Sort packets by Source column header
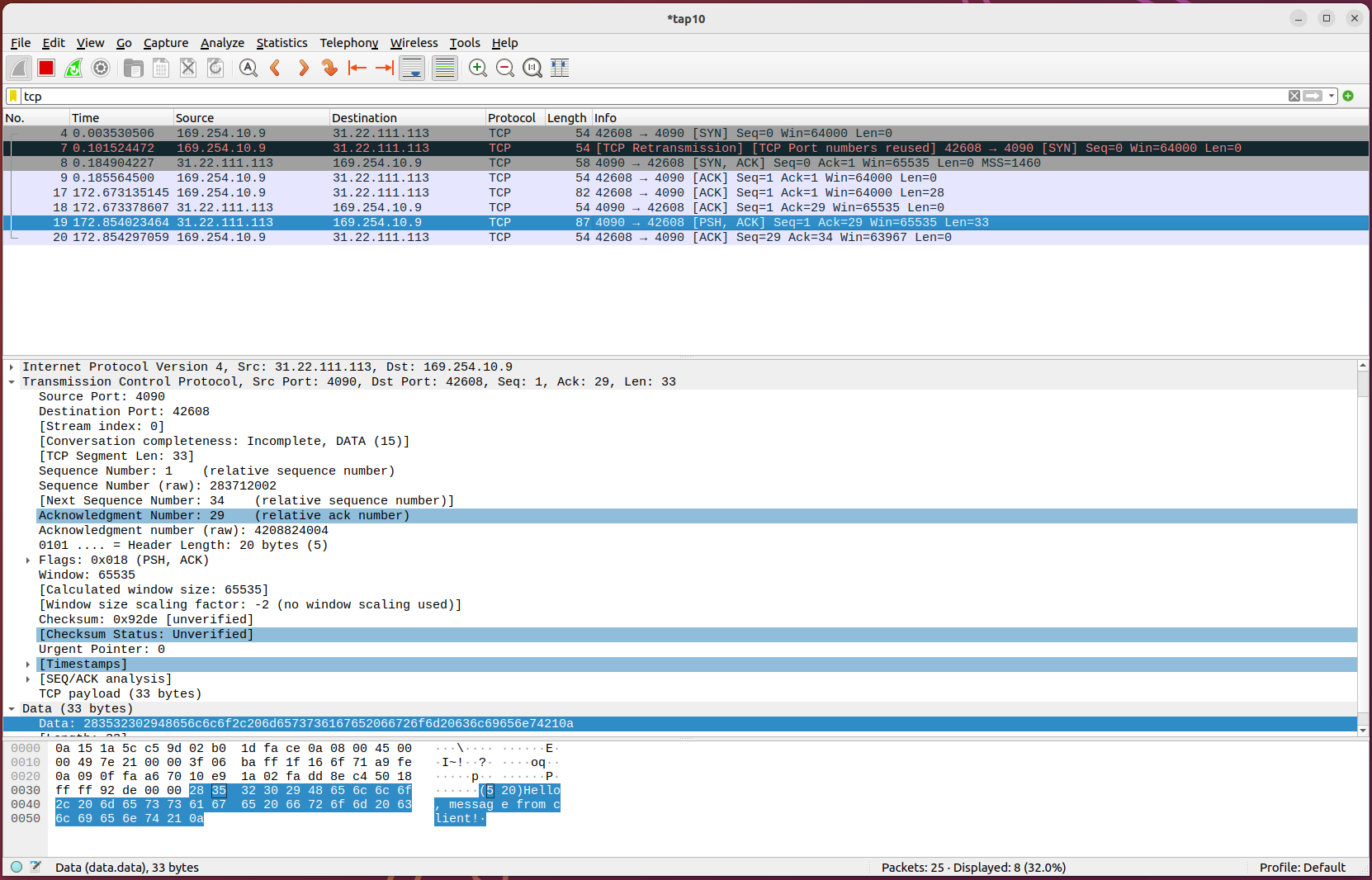1372x880 pixels. (x=251, y=118)
